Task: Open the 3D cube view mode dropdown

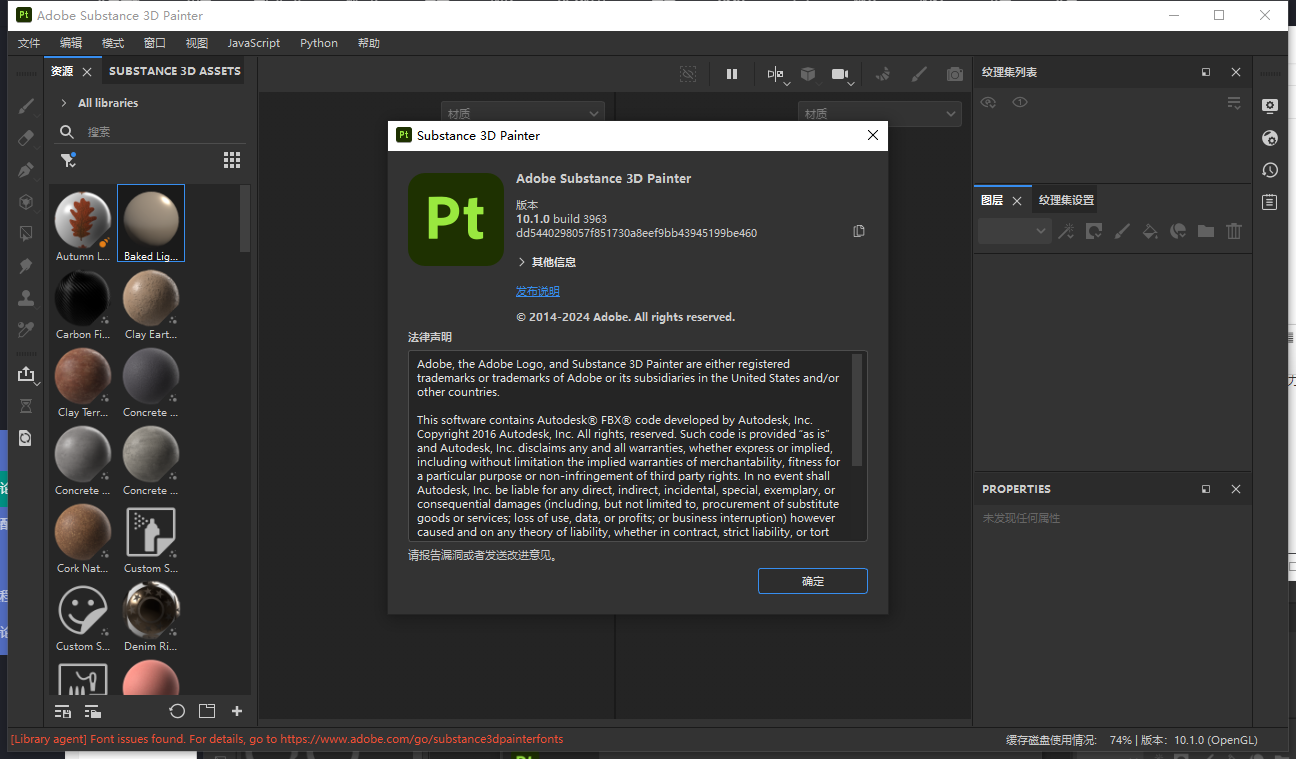Action: coord(809,75)
